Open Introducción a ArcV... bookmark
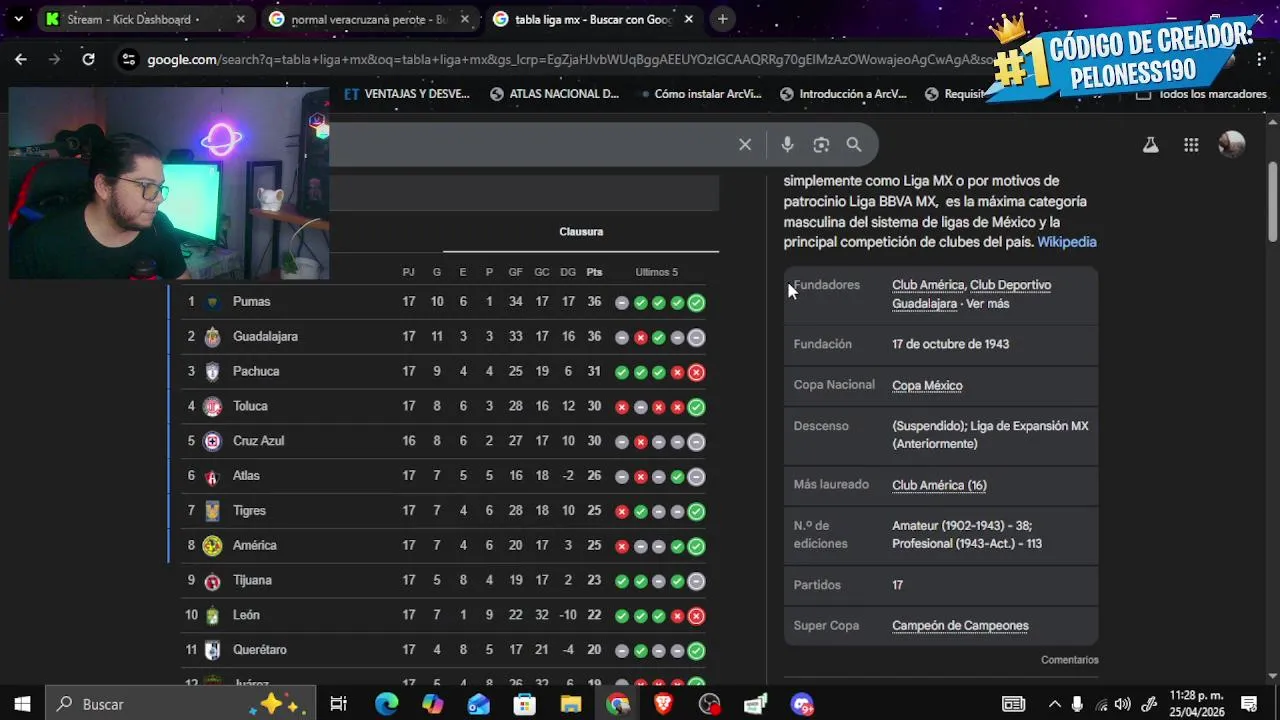This screenshot has width=1280, height=720. point(843,94)
